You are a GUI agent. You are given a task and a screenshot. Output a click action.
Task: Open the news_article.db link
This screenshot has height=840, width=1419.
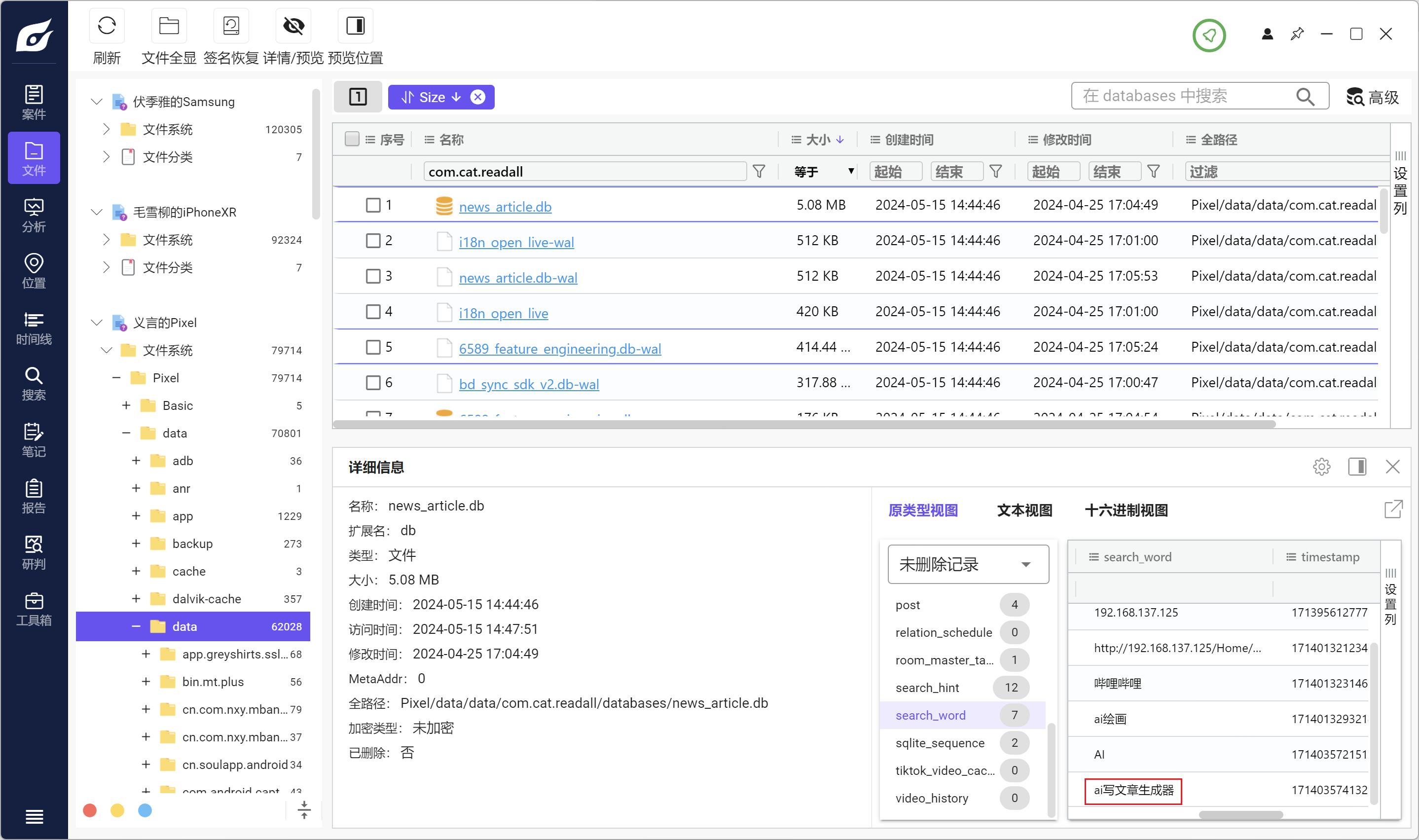505,207
